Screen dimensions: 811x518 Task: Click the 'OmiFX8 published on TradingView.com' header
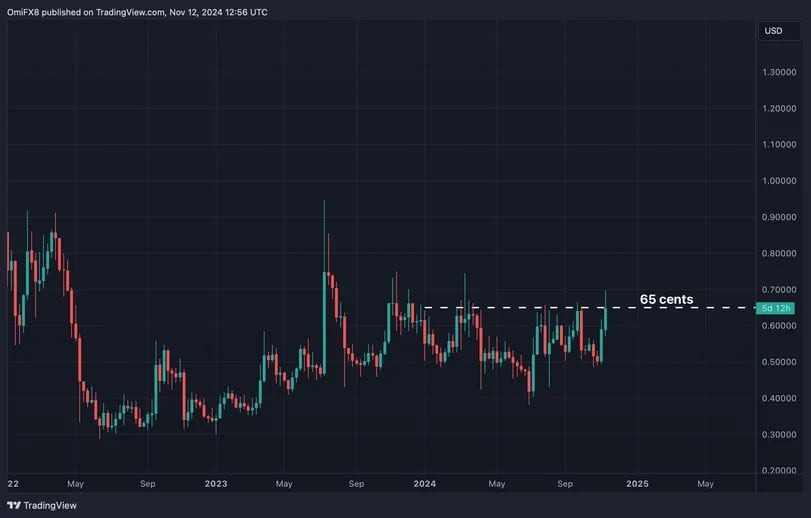[137, 12]
